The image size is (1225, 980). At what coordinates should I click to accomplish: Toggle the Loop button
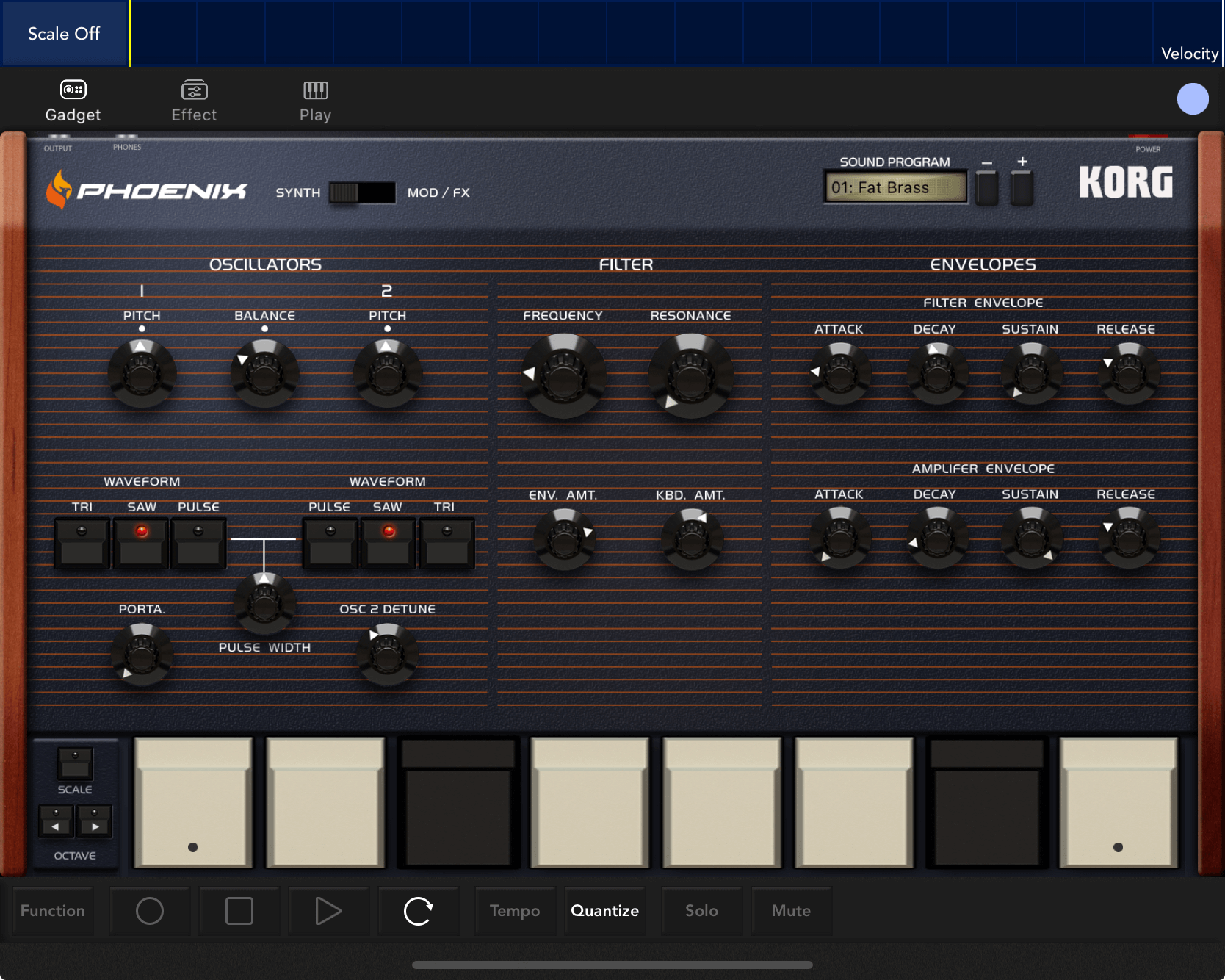point(419,911)
